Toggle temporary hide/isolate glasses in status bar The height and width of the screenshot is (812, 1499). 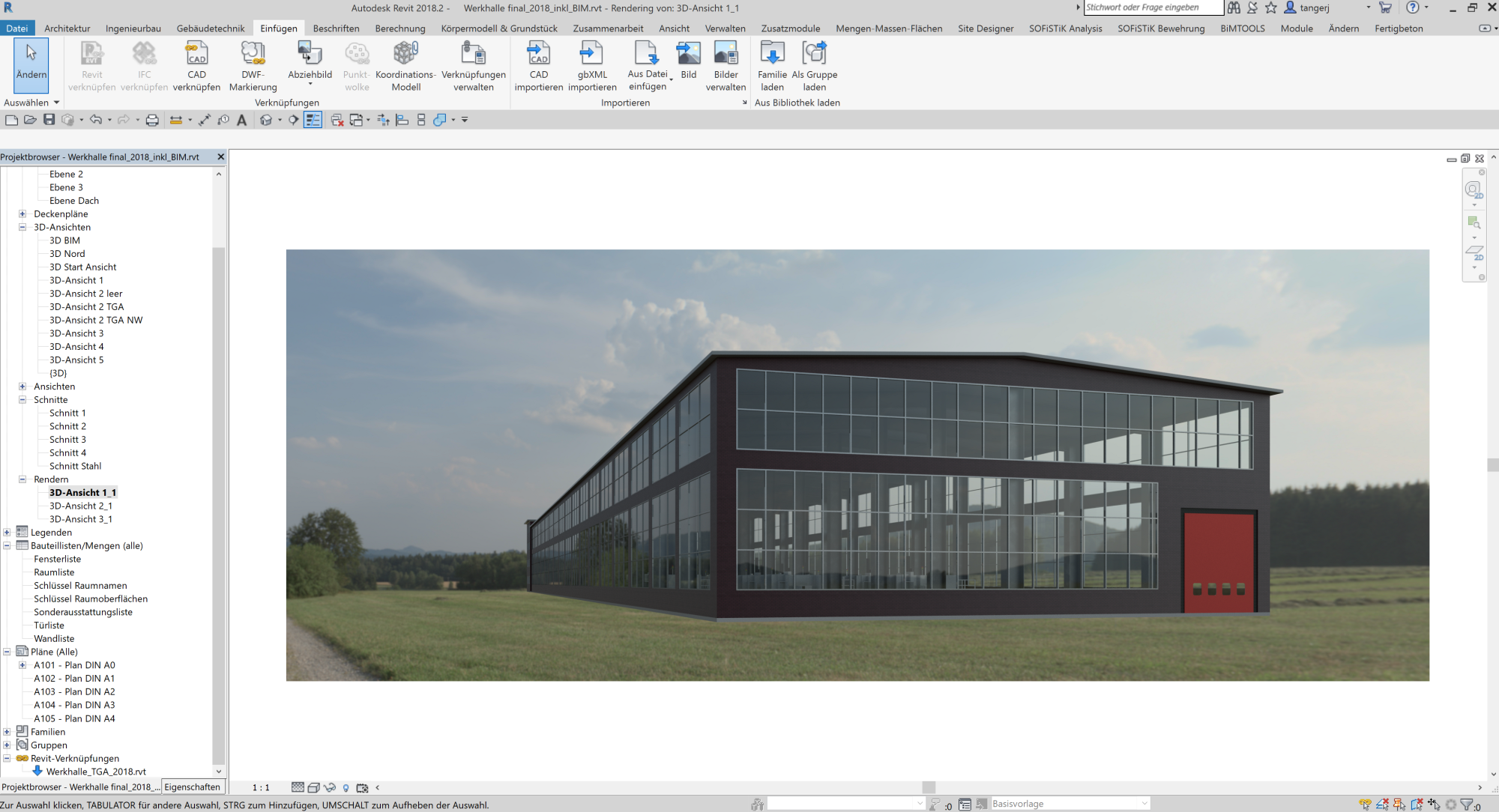[330, 787]
